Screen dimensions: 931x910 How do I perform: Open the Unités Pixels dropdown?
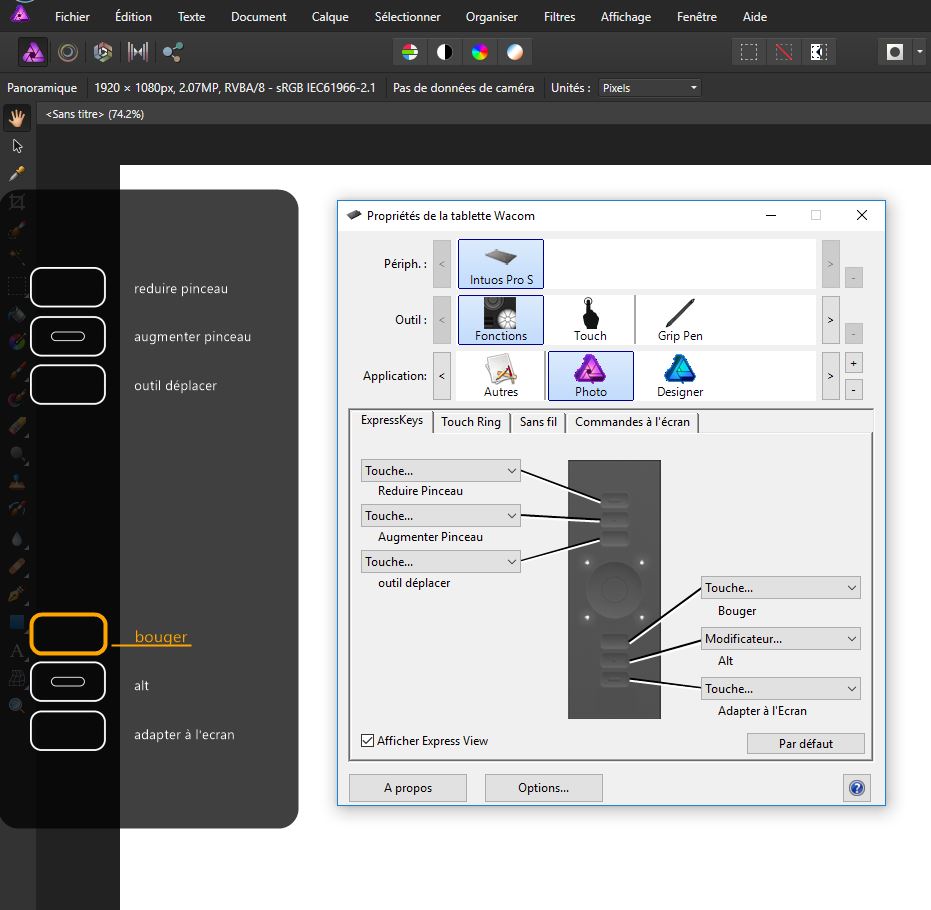(650, 88)
